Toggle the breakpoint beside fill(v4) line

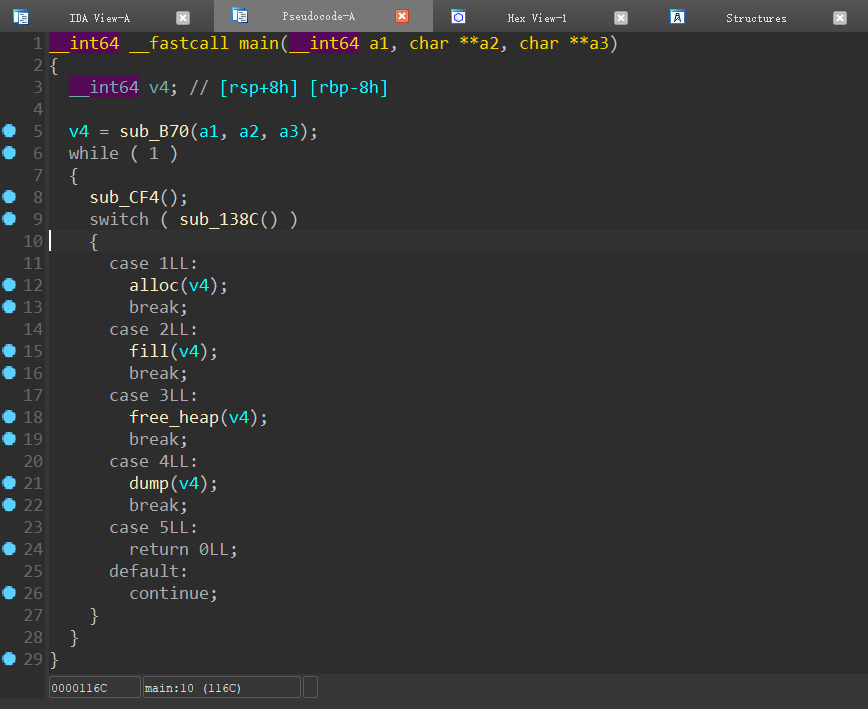tap(9, 351)
